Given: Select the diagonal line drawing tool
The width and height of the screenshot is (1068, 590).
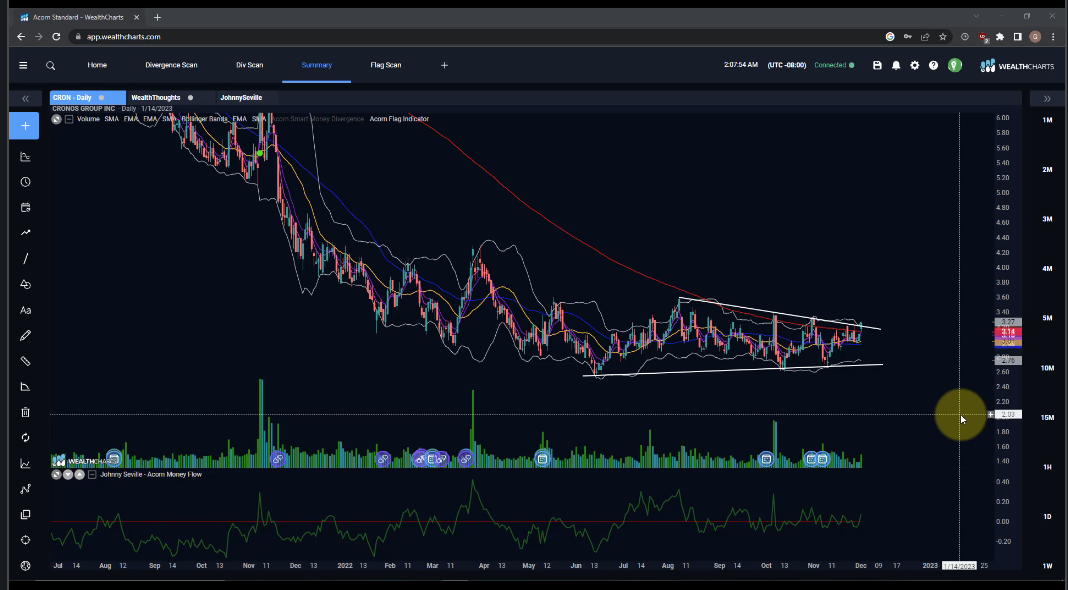Looking at the screenshot, I should [25, 258].
